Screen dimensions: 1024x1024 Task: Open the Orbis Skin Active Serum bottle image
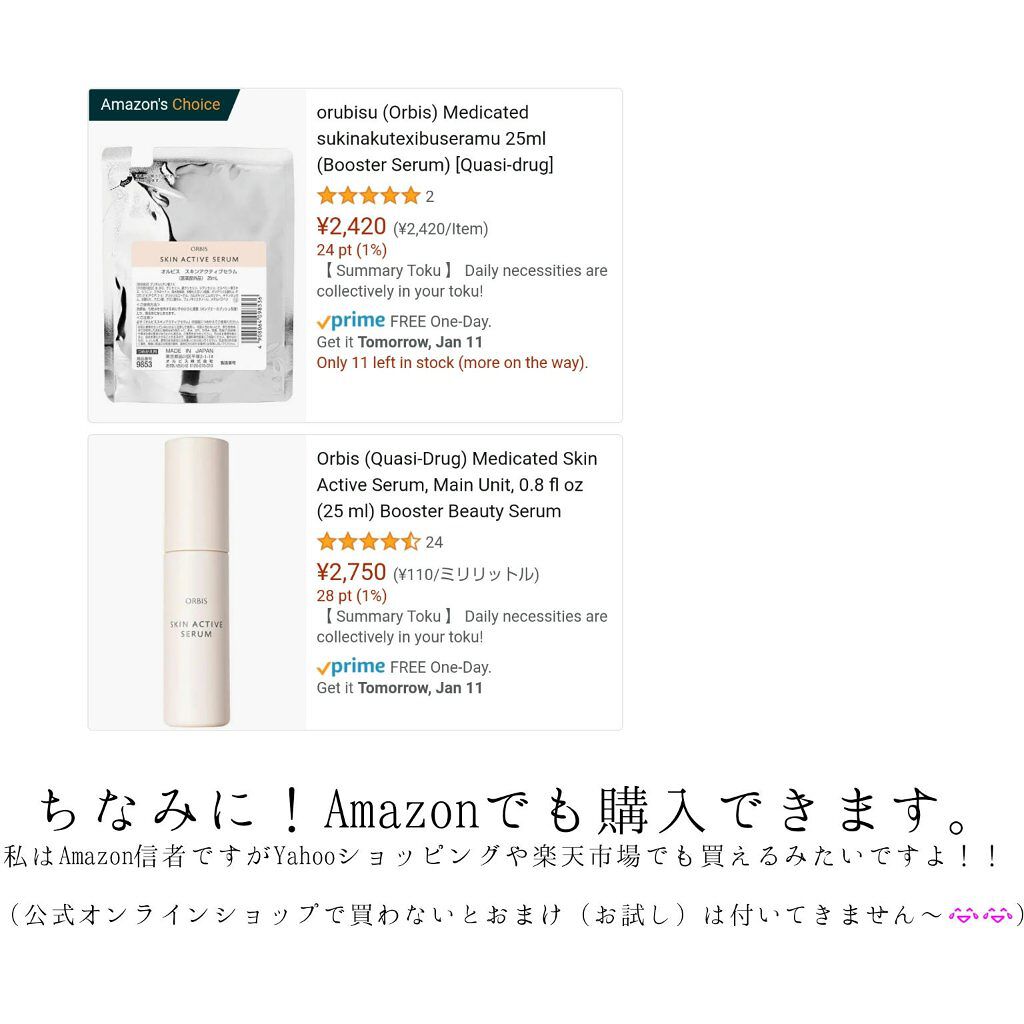click(x=196, y=582)
